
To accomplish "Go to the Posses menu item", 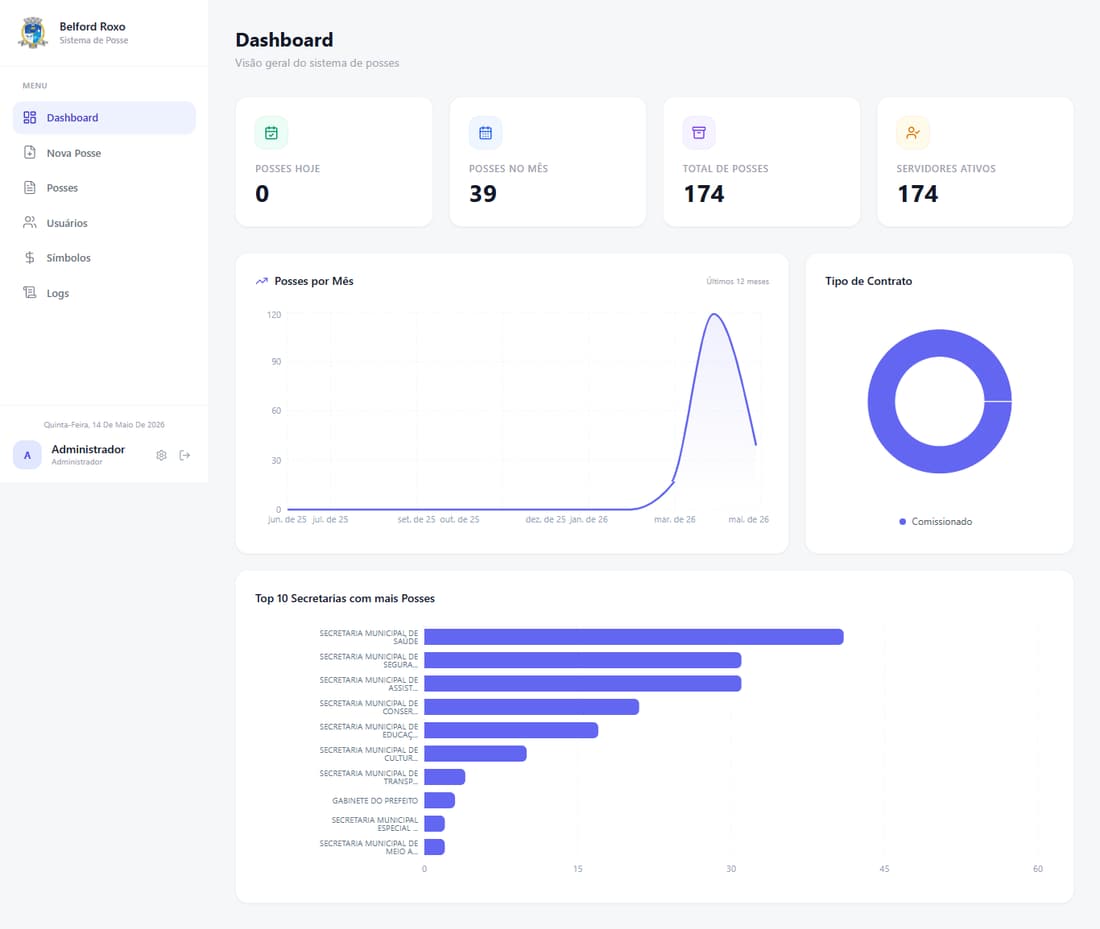I will click(104, 188).
